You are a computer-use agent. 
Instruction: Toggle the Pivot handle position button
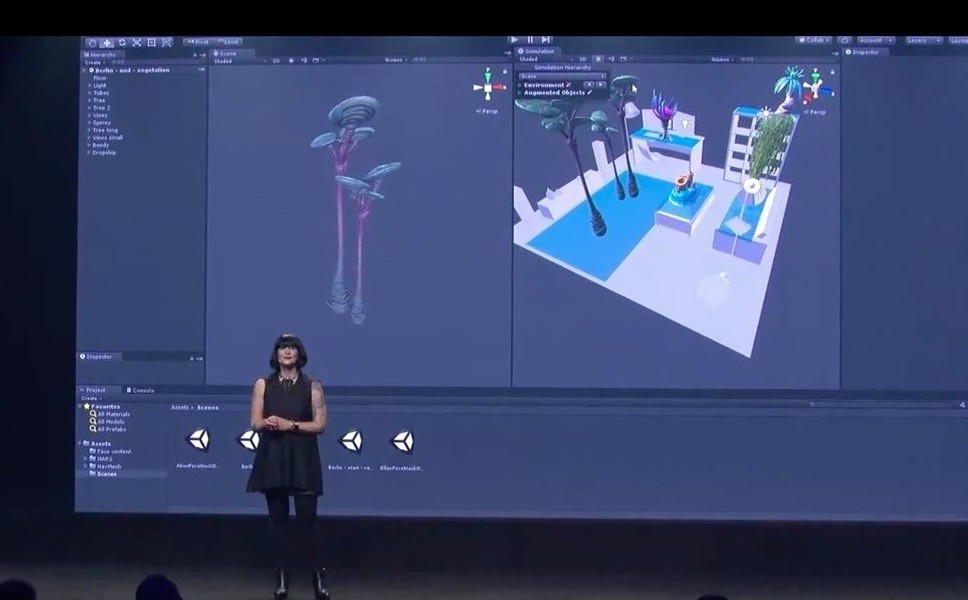coord(197,42)
